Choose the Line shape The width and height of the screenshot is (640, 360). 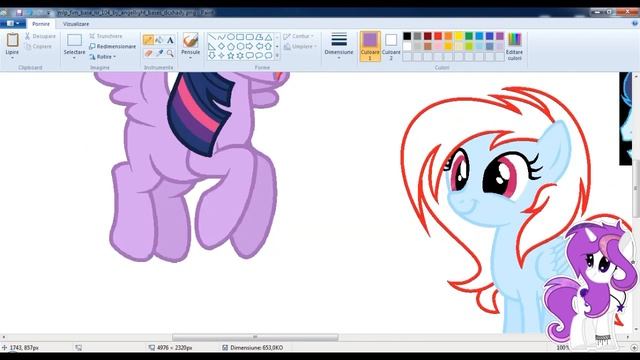point(212,37)
